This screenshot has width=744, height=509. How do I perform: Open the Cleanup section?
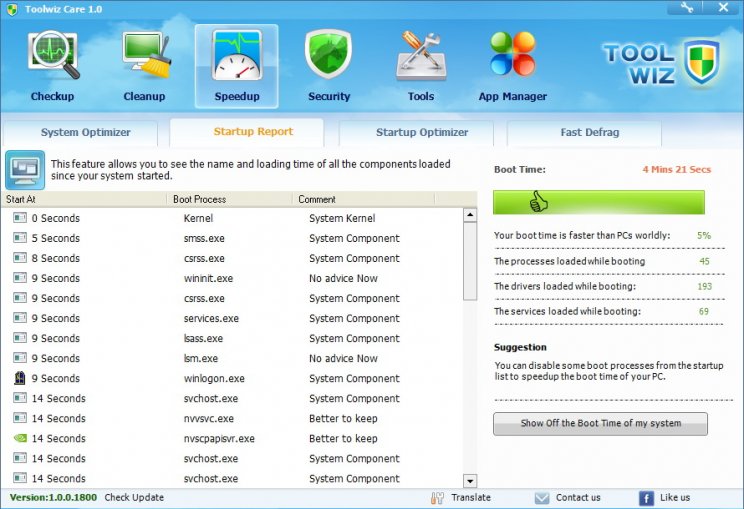[145, 66]
